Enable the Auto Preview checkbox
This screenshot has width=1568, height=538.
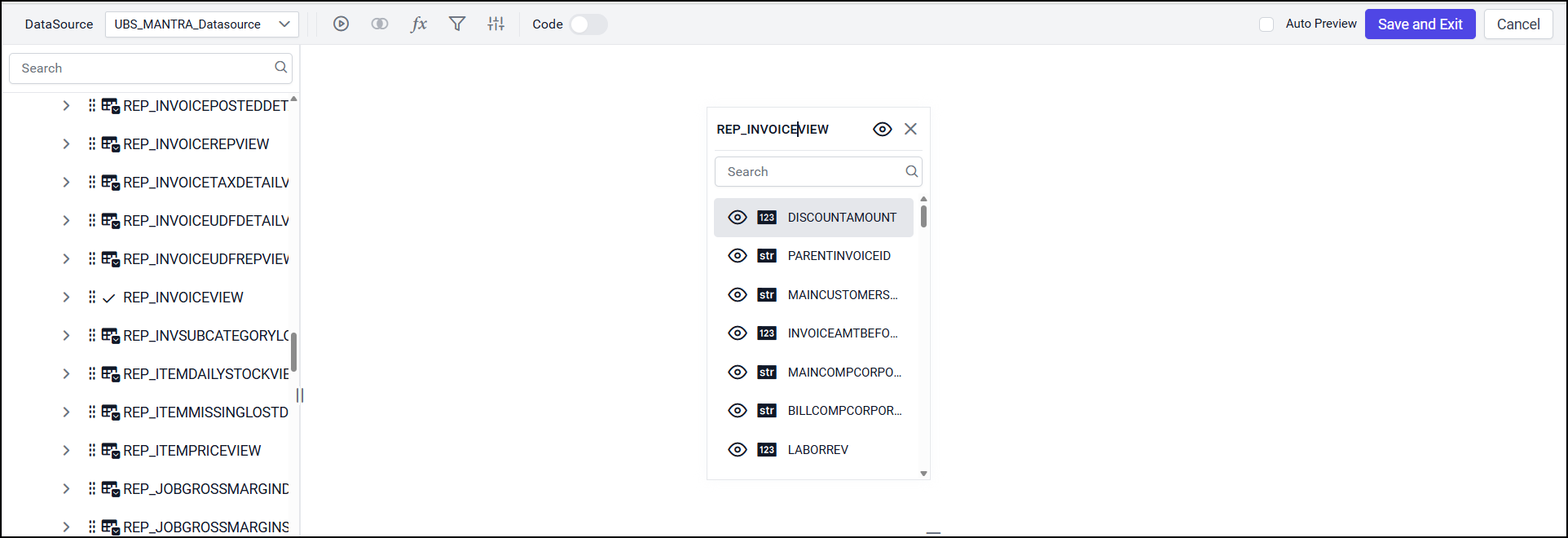pyautogui.click(x=1266, y=24)
